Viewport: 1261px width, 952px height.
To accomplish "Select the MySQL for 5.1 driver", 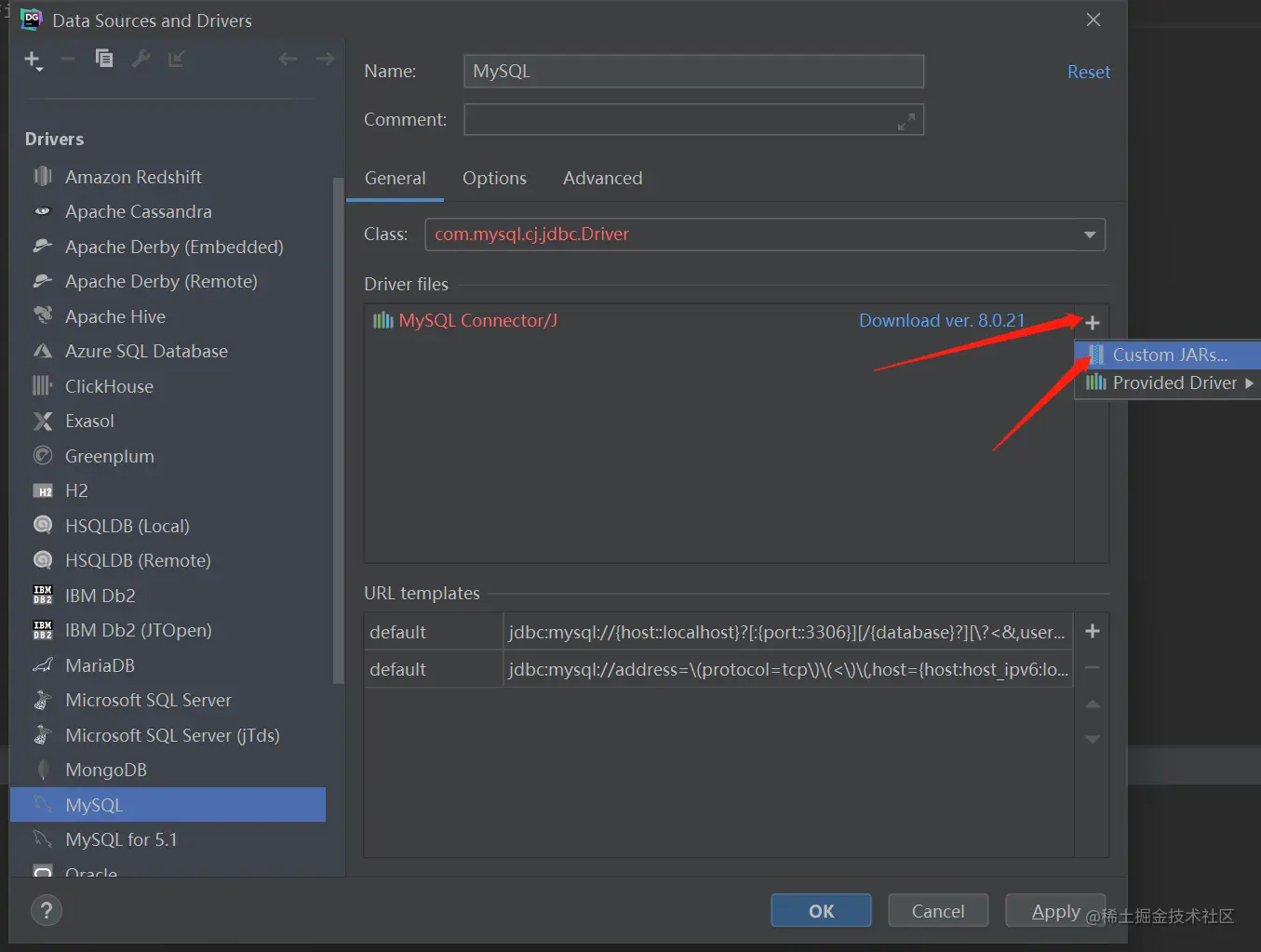I will pos(168,839).
